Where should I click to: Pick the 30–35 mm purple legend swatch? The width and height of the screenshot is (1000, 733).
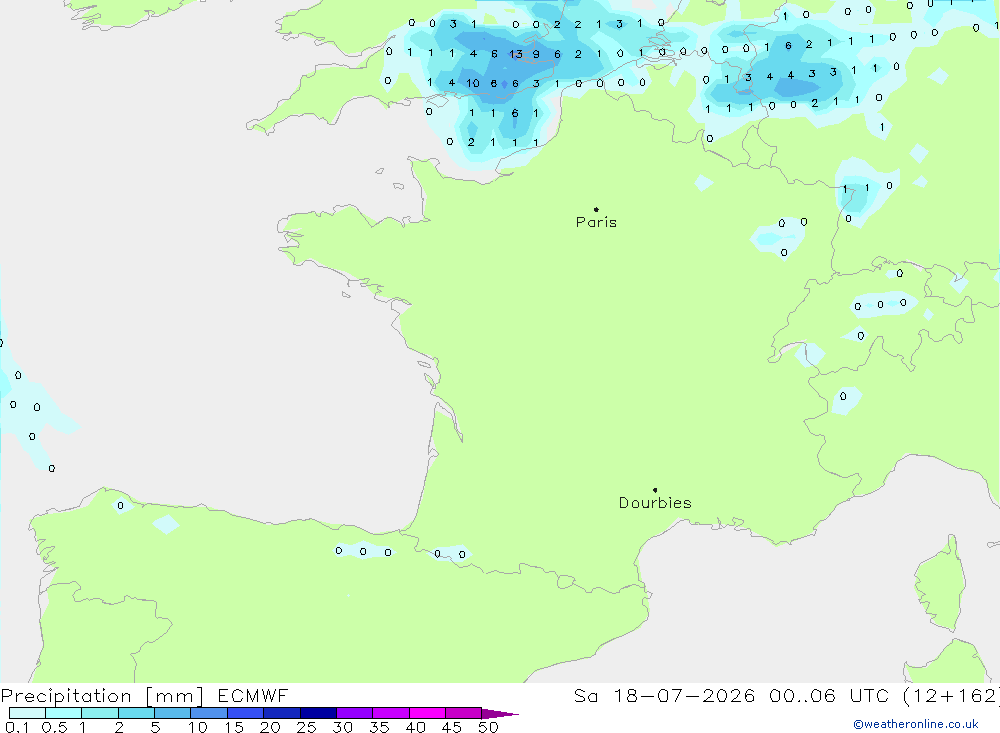(x=354, y=713)
